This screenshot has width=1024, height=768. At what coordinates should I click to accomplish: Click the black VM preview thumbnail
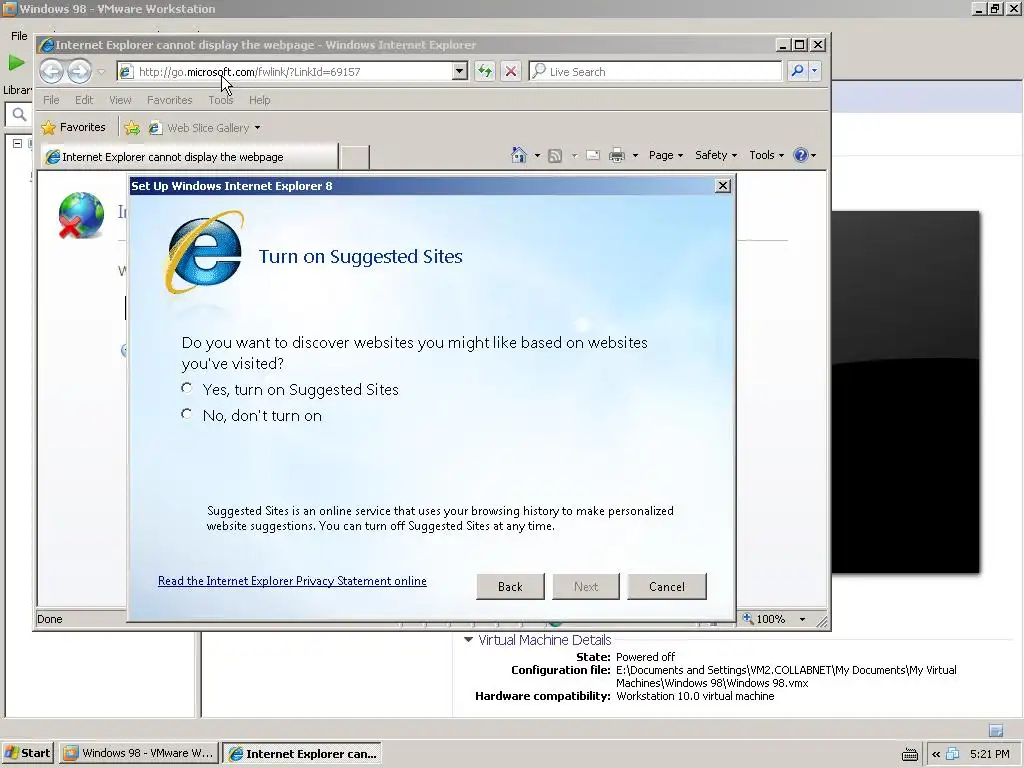(x=906, y=392)
